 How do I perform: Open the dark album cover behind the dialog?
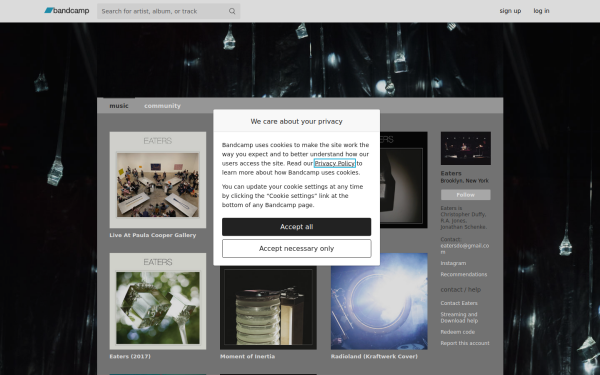click(x=404, y=180)
